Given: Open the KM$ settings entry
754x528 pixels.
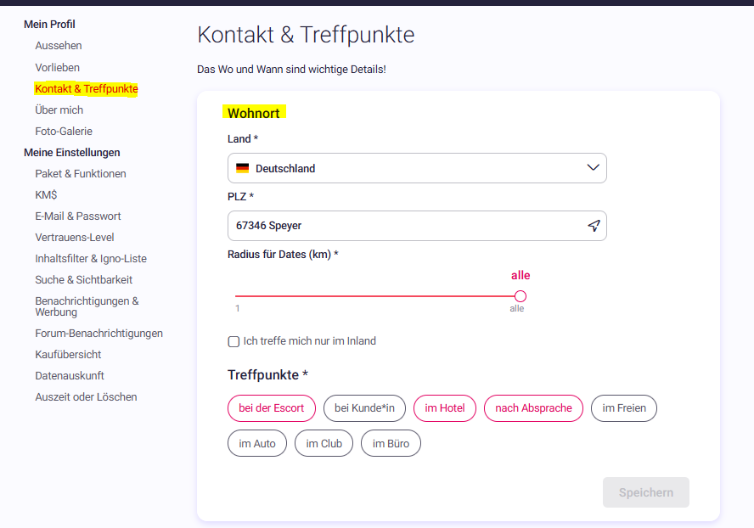Looking at the screenshot, I should [46, 195].
